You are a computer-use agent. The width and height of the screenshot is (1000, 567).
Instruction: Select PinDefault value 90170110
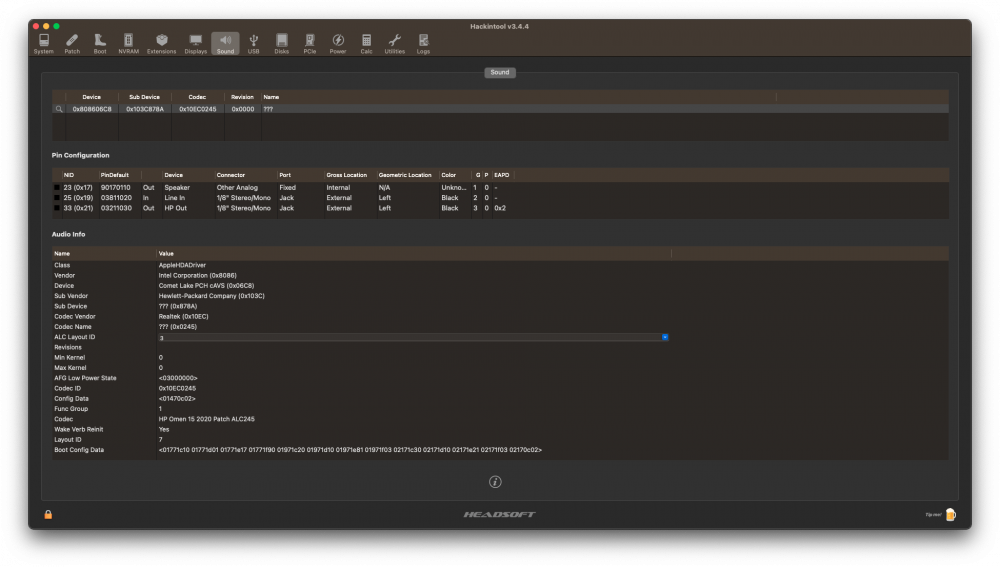tap(115, 188)
